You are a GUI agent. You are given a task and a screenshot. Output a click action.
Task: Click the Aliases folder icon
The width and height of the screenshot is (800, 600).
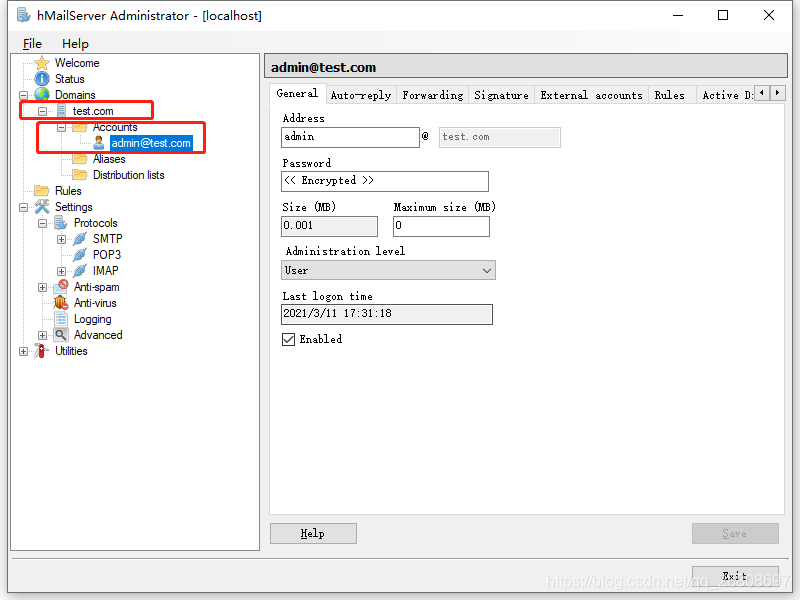point(80,159)
